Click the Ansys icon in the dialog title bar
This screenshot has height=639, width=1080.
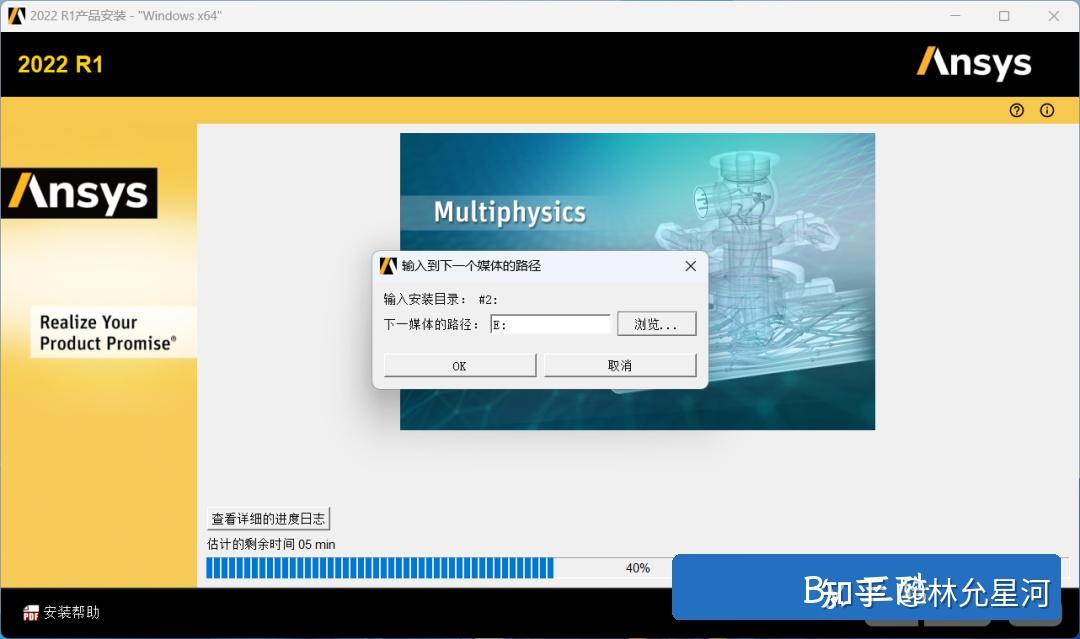[x=388, y=266]
